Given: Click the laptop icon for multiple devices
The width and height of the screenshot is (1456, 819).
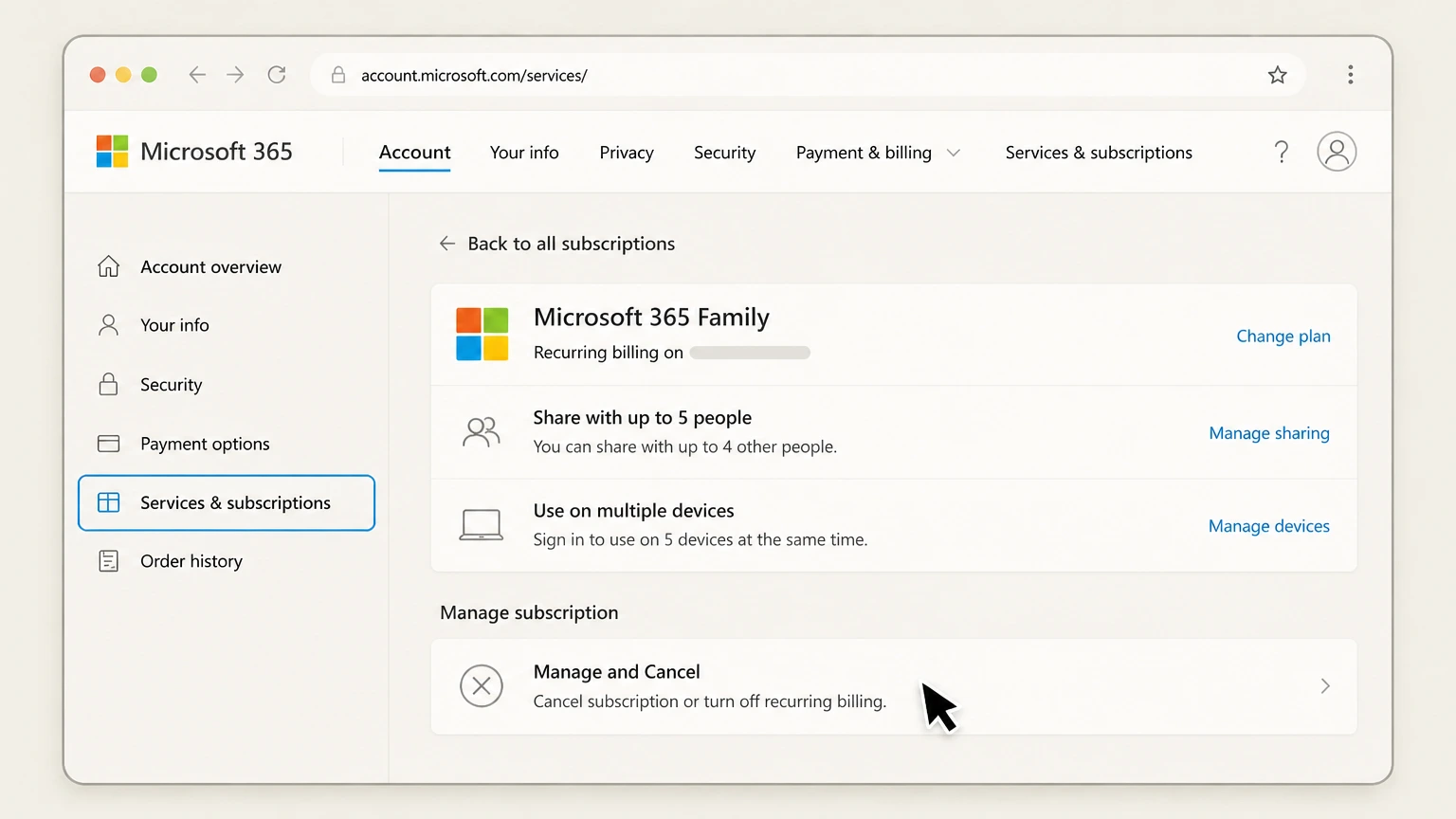Looking at the screenshot, I should [x=482, y=525].
